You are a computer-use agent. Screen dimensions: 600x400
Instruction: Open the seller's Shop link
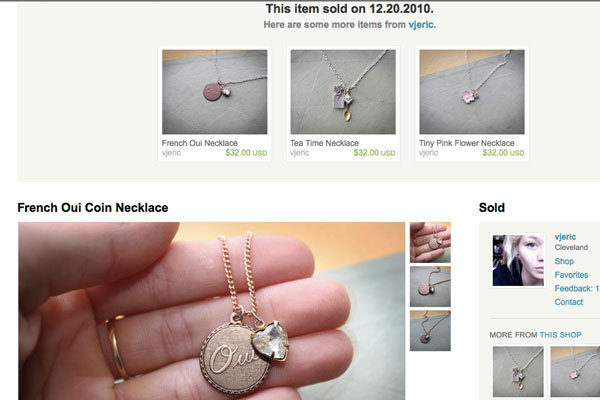[564, 261]
